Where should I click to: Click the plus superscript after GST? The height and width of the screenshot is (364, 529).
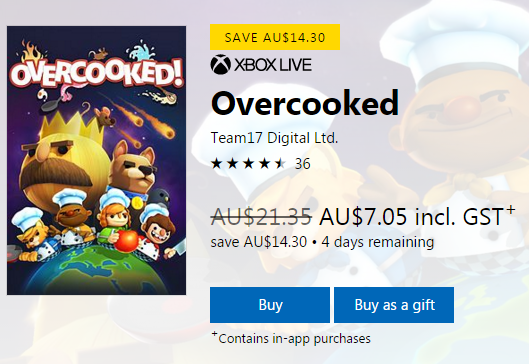pyautogui.click(x=510, y=210)
